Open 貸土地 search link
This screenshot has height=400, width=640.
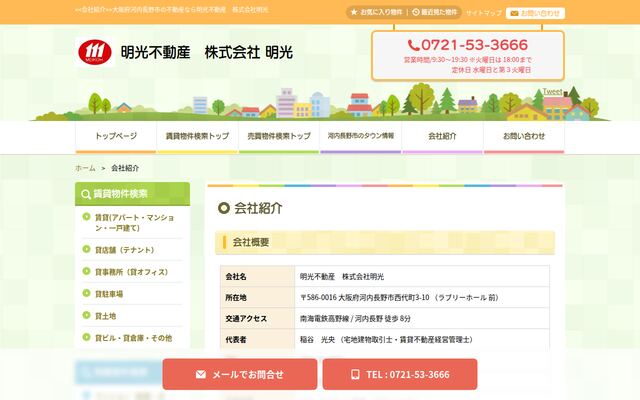point(105,316)
